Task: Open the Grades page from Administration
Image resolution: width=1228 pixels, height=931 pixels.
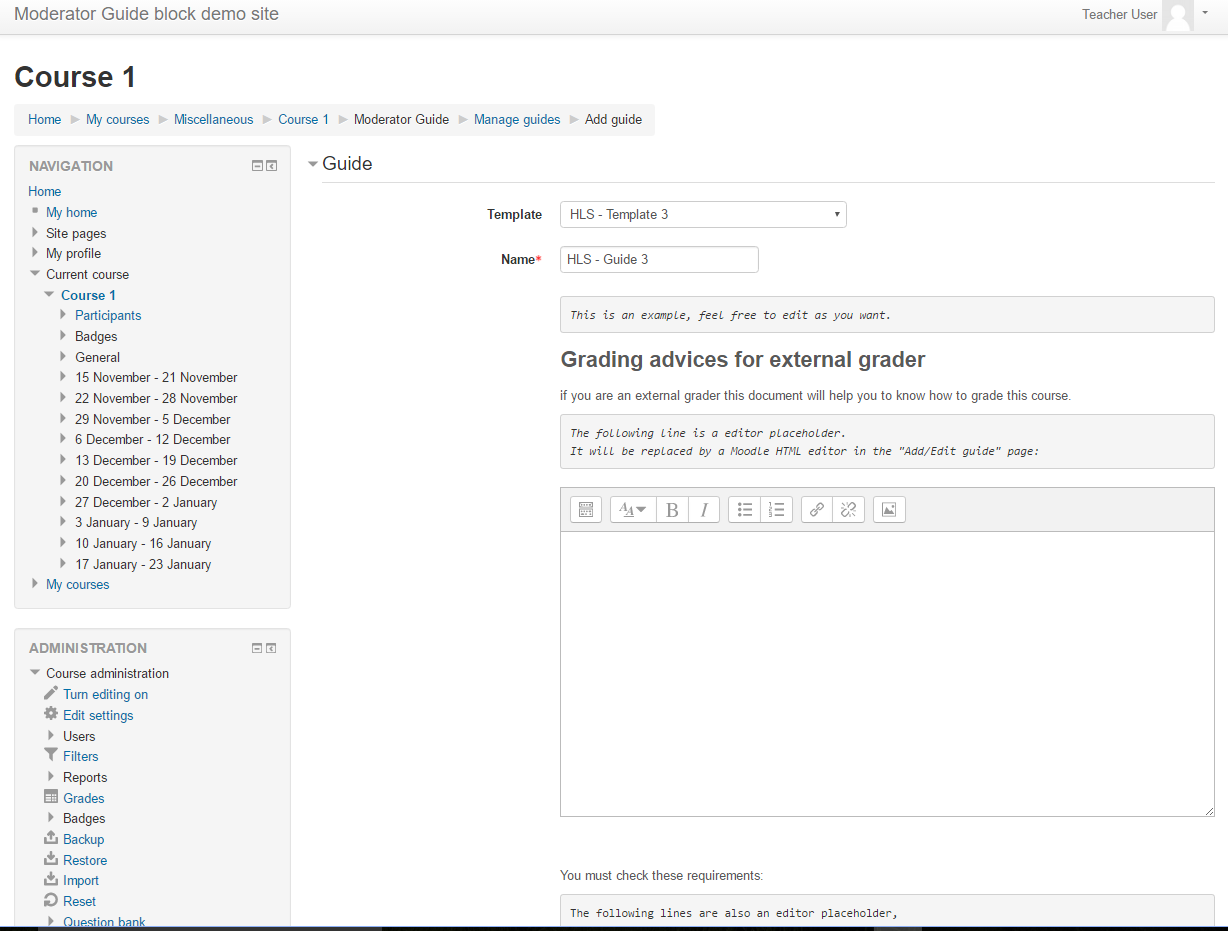Action: point(84,797)
